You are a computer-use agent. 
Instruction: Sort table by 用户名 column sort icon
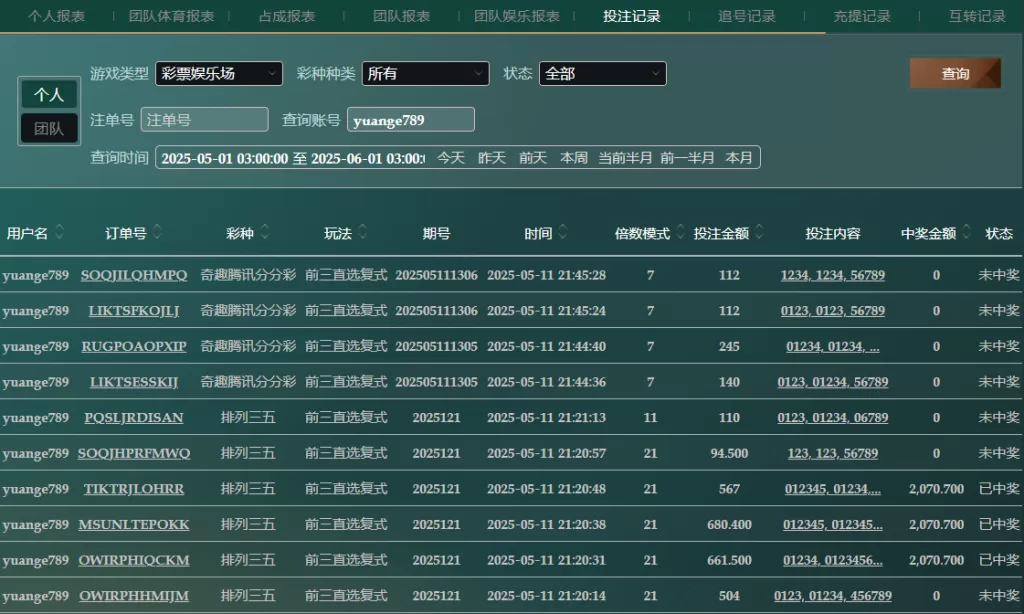tap(60, 233)
